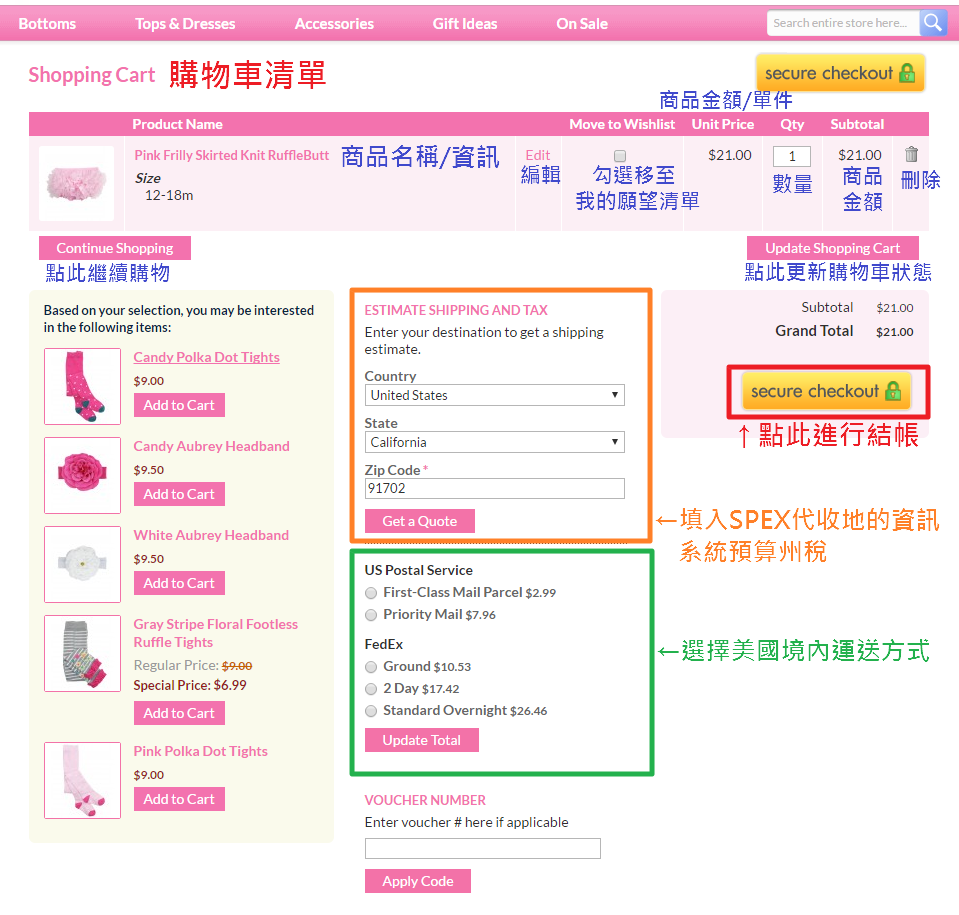This screenshot has width=959, height=915.
Task: Click the Gray Stripe Floral Tights image
Action: (x=83, y=653)
